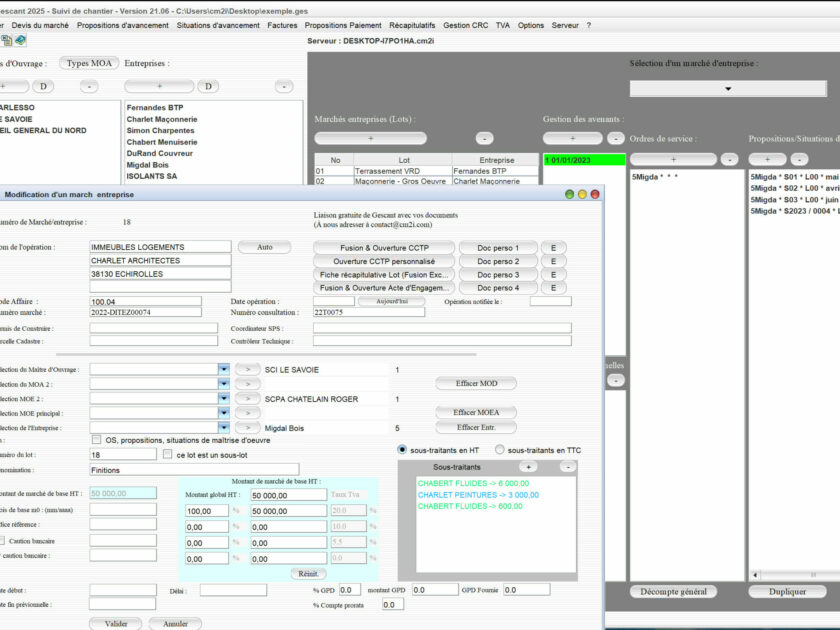
Task: Click the Types MOA button
Action: tap(89, 63)
